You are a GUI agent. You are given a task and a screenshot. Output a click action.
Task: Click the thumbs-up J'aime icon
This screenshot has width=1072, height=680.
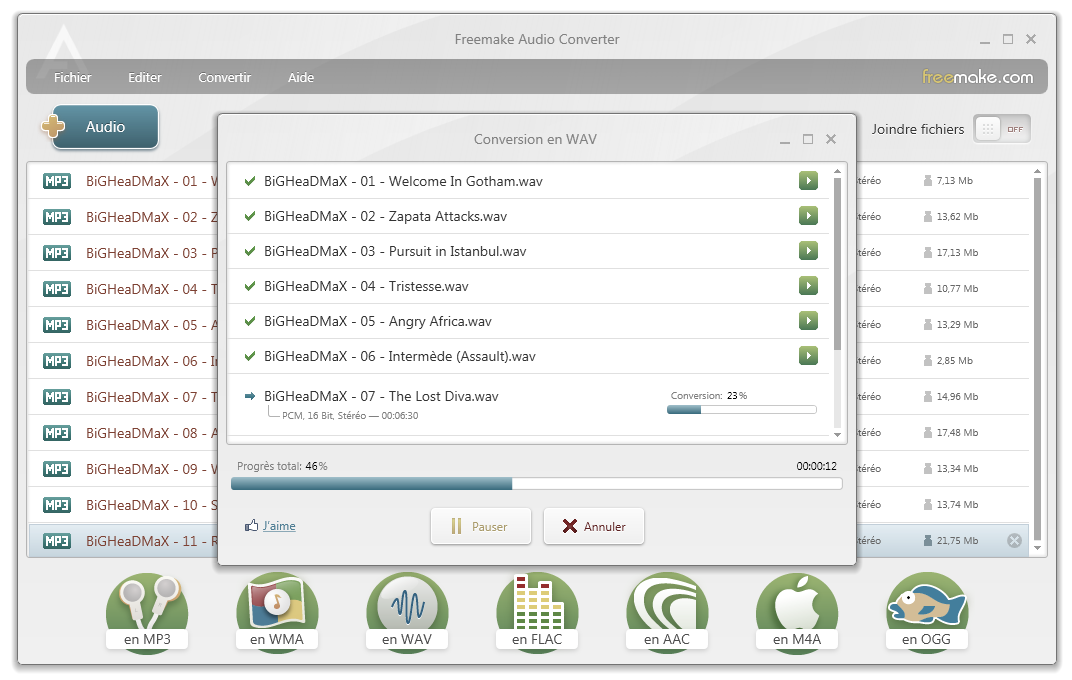(x=252, y=525)
